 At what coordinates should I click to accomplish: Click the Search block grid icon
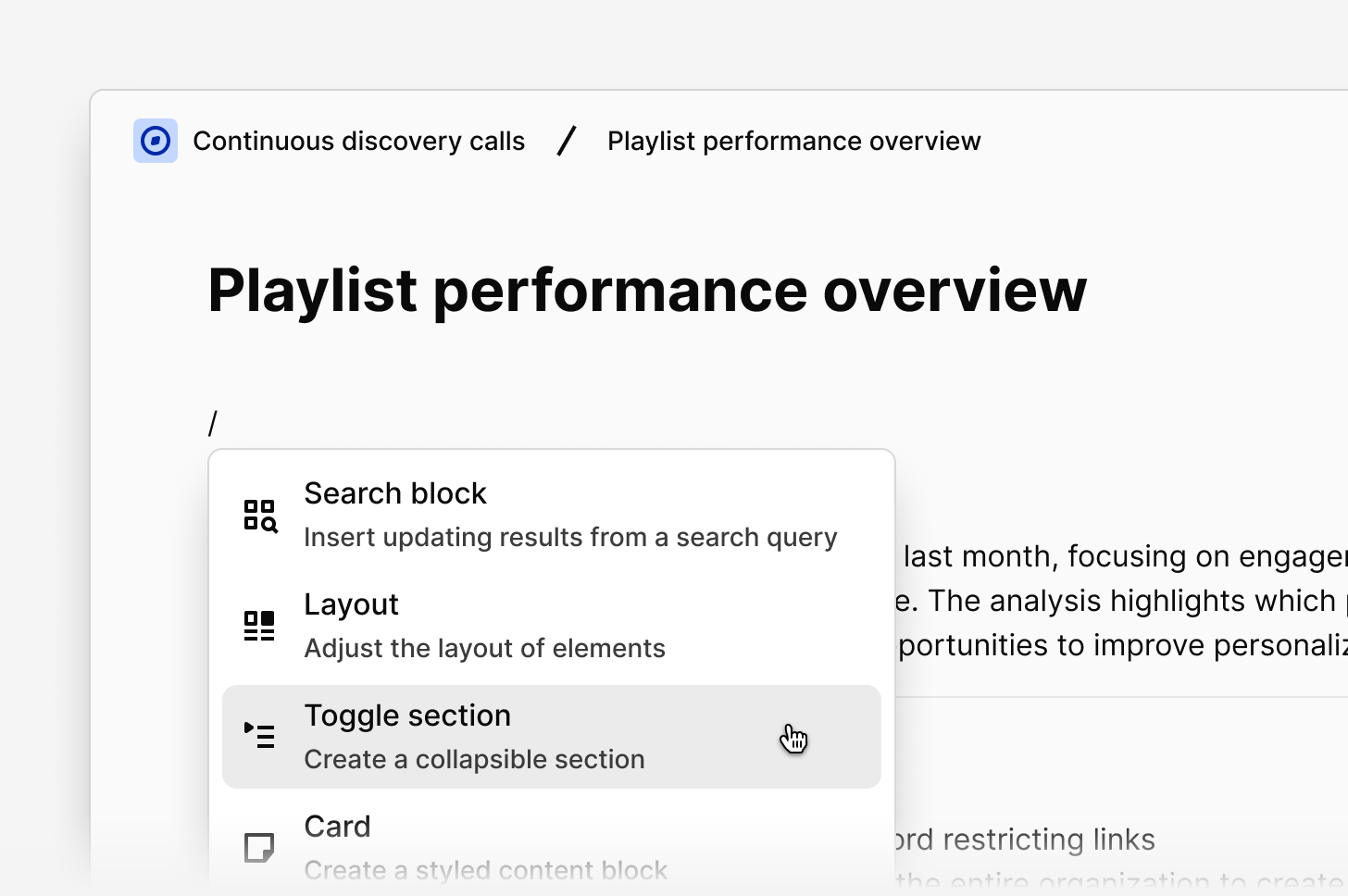point(260,514)
